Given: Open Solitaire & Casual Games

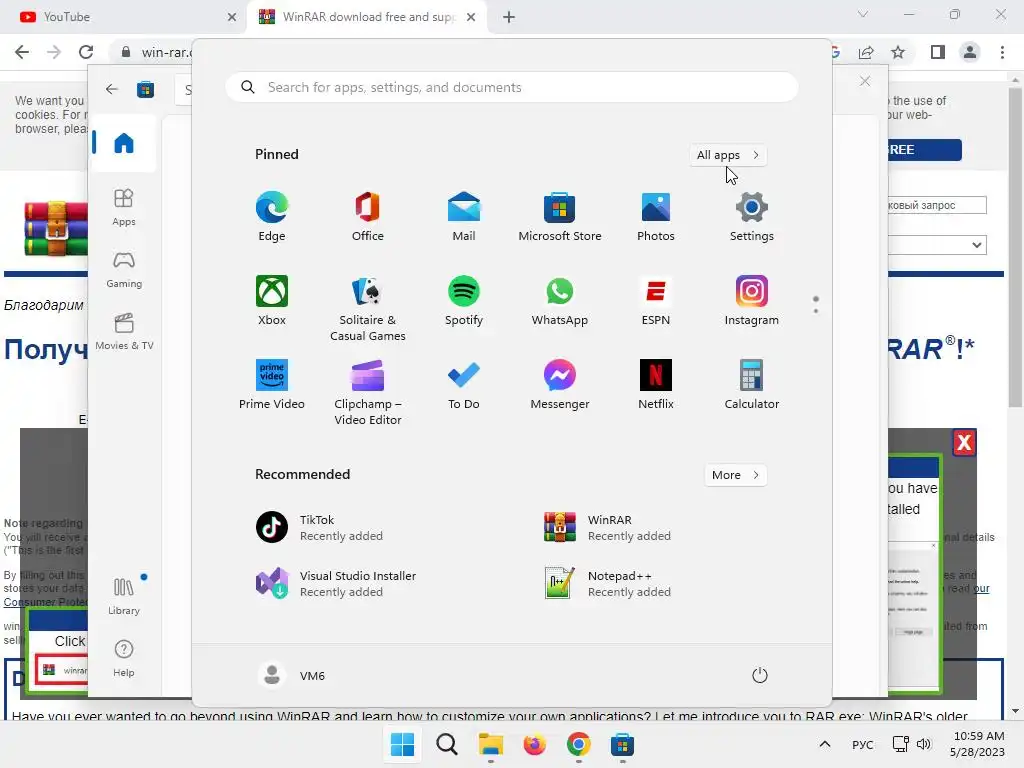Looking at the screenshot, I should pos(368,308).
